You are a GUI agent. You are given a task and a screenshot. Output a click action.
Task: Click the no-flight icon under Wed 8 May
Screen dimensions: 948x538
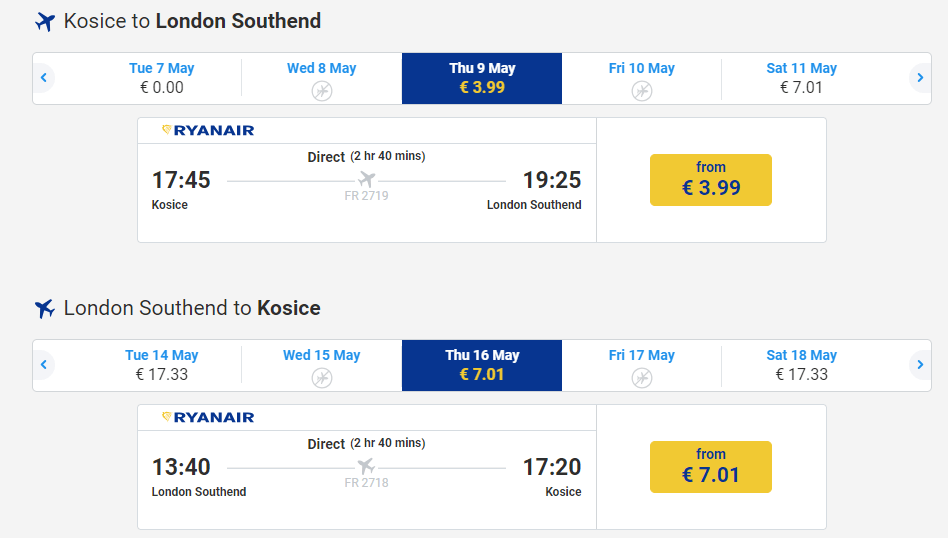coord(321,91)
